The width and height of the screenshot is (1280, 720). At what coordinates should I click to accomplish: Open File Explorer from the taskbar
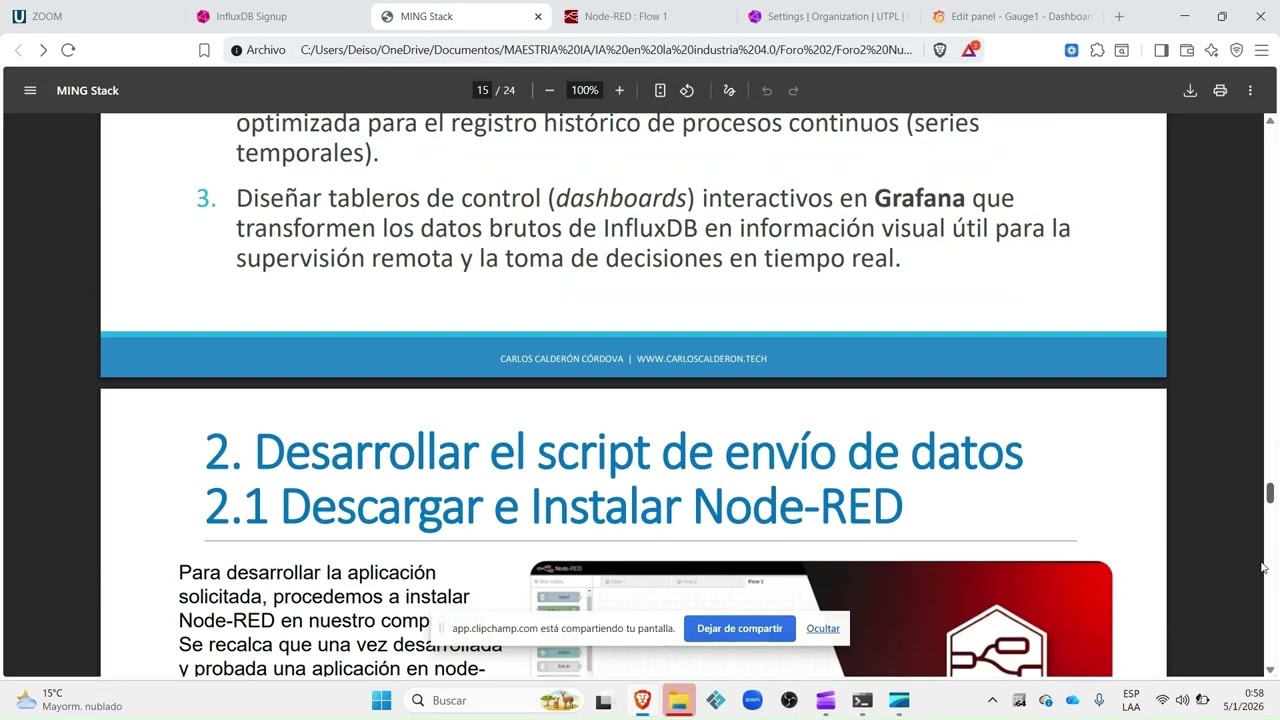click(x=679, y=700)
